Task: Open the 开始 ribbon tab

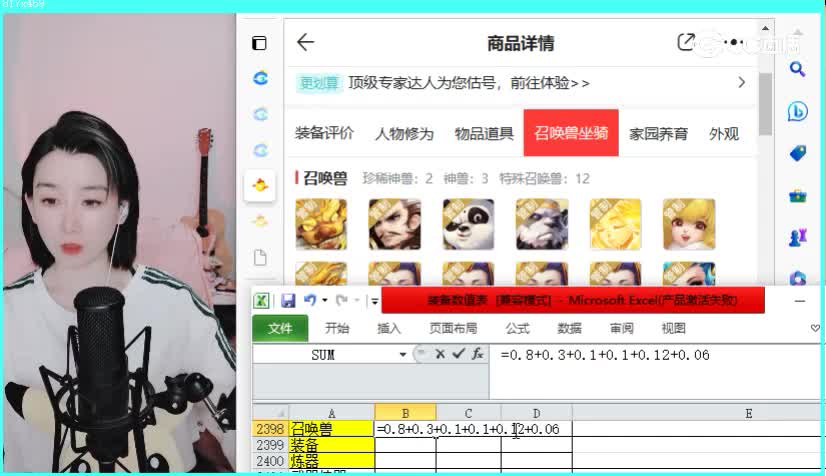Action: pos(337,328)
